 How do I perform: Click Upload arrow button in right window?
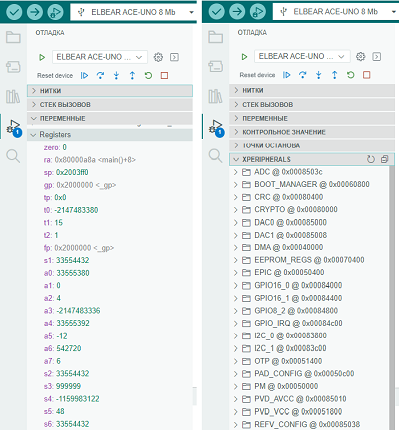tap(237, 11)
